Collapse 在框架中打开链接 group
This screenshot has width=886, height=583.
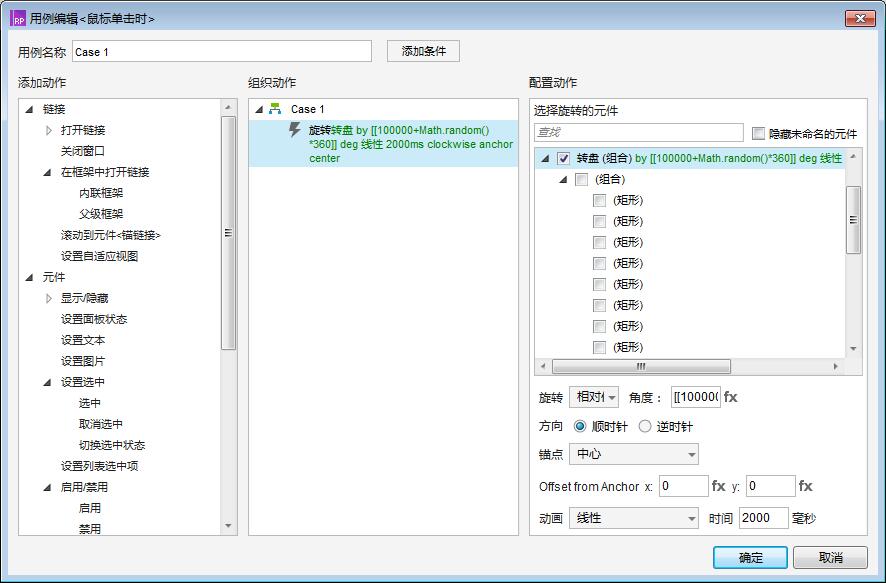pyautogui.click(x=47, y=172)
